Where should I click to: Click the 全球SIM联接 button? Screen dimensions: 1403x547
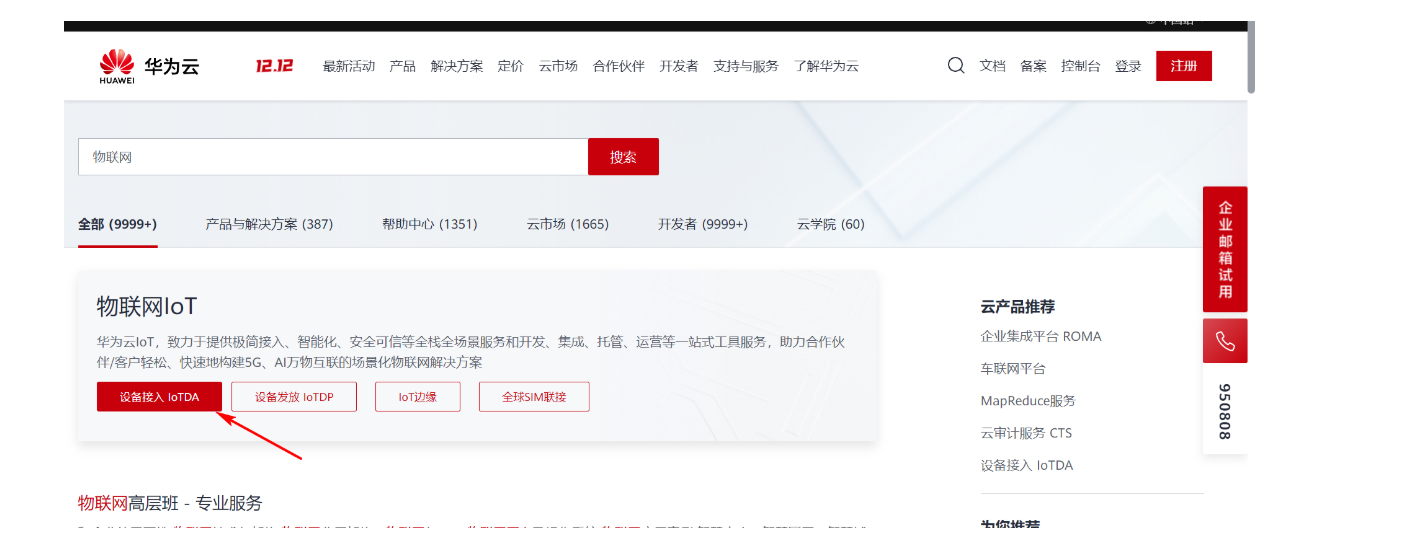(x=534, y=397)
